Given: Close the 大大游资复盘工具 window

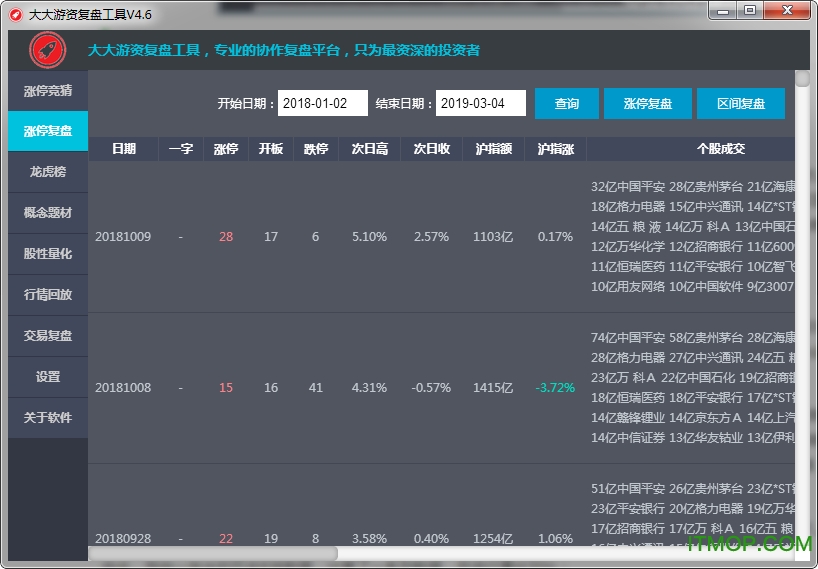Looking at the screenshot, I should [787, 10].
